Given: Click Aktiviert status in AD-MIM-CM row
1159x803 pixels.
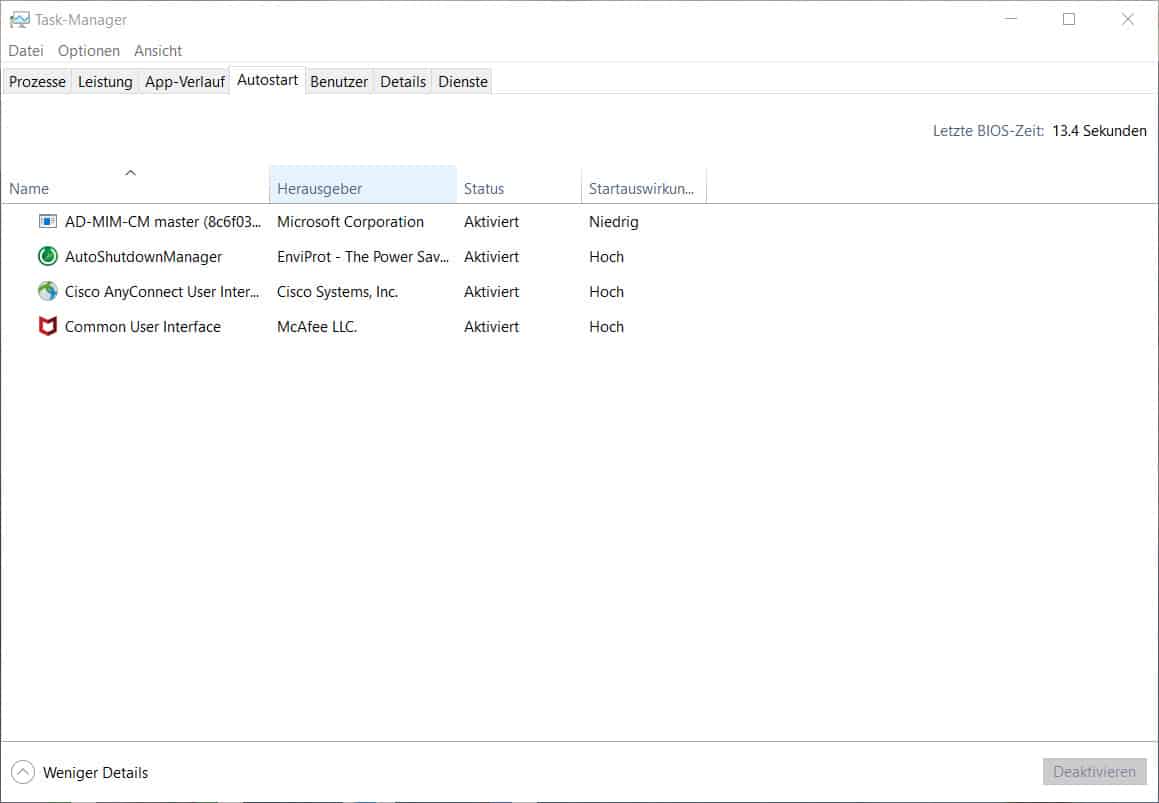Looking at the screenshot, I should coord(492,221).
